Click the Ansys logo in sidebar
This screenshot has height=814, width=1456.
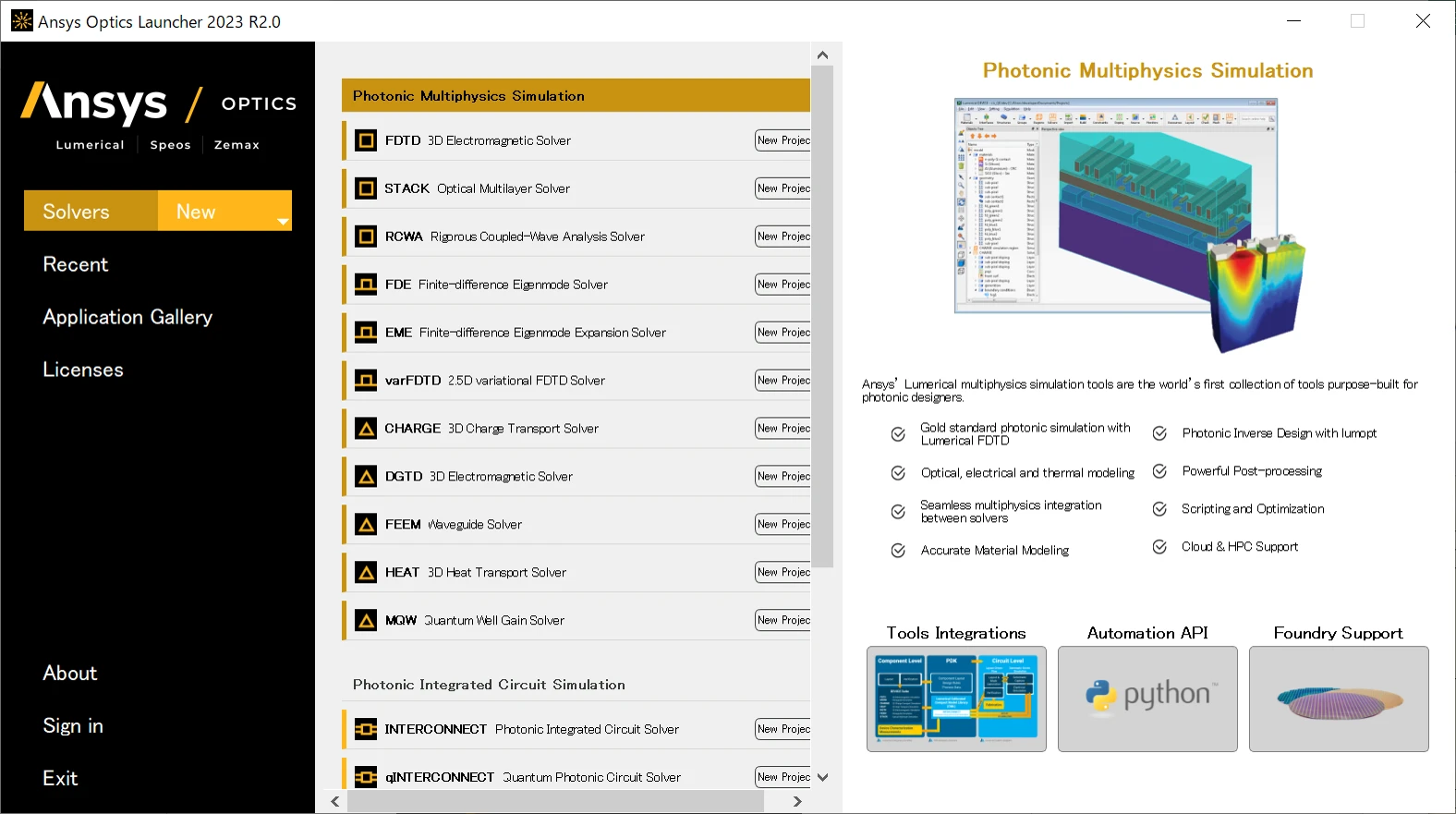pos(94,103)
